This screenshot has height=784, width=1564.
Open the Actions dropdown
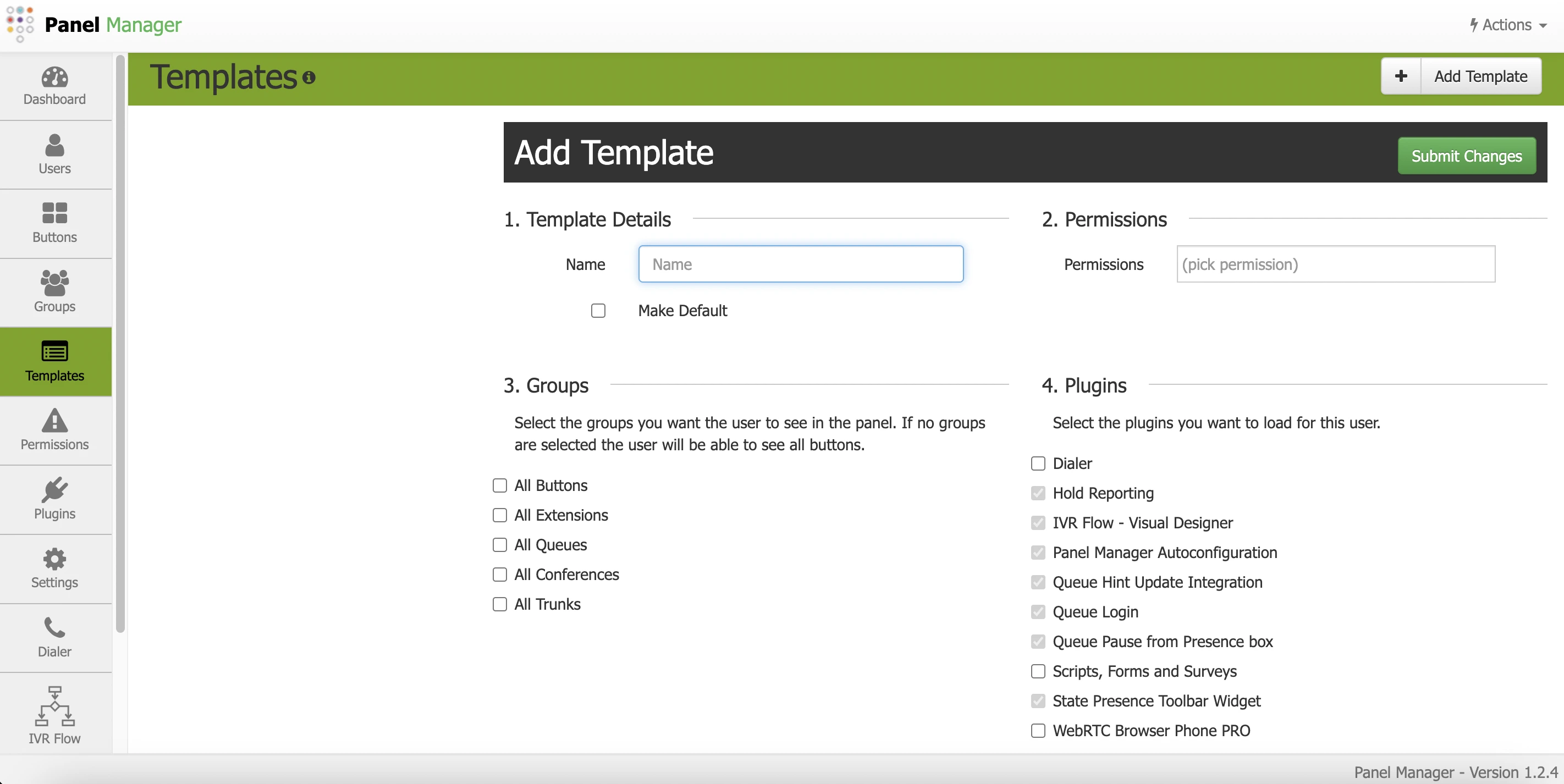pyautogui.click(x=1506, y=25)
